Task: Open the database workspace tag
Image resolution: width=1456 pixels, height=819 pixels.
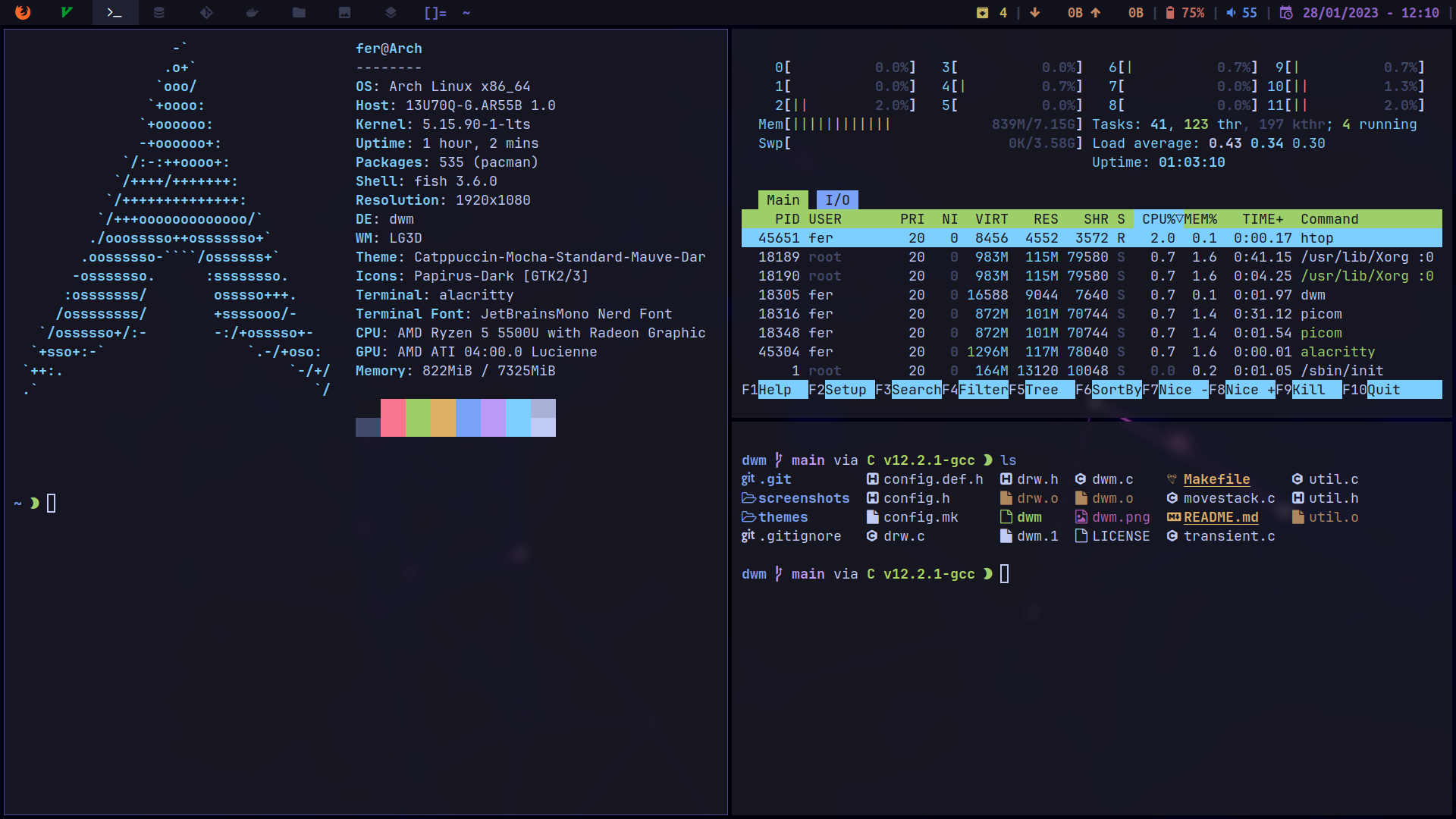Action: pos(158,12)
